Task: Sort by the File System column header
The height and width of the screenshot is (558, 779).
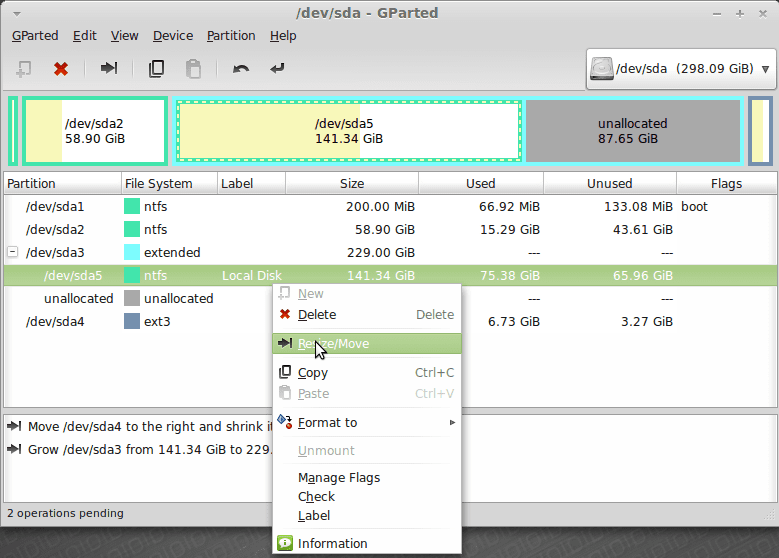Action: tap(169, 183)
